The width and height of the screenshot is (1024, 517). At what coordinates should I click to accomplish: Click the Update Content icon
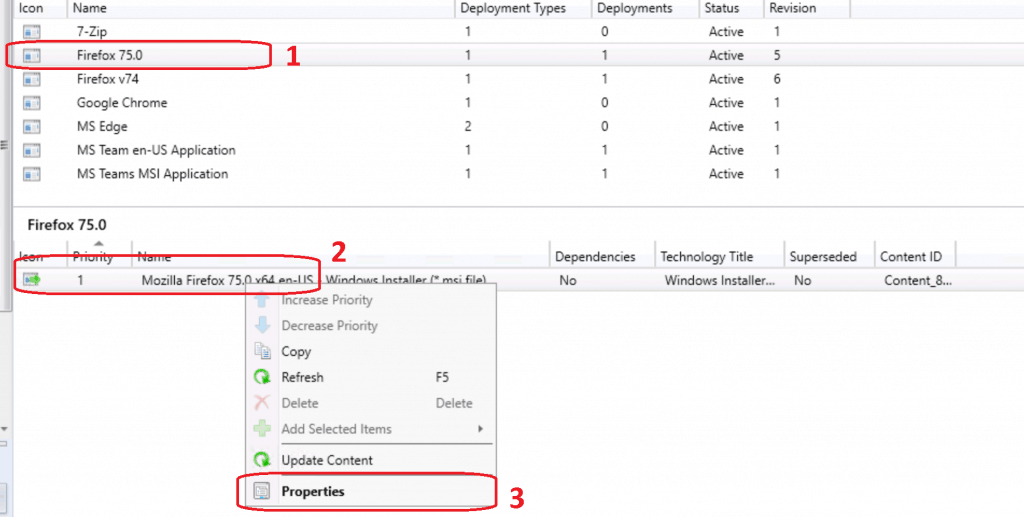tap(262, 460)
